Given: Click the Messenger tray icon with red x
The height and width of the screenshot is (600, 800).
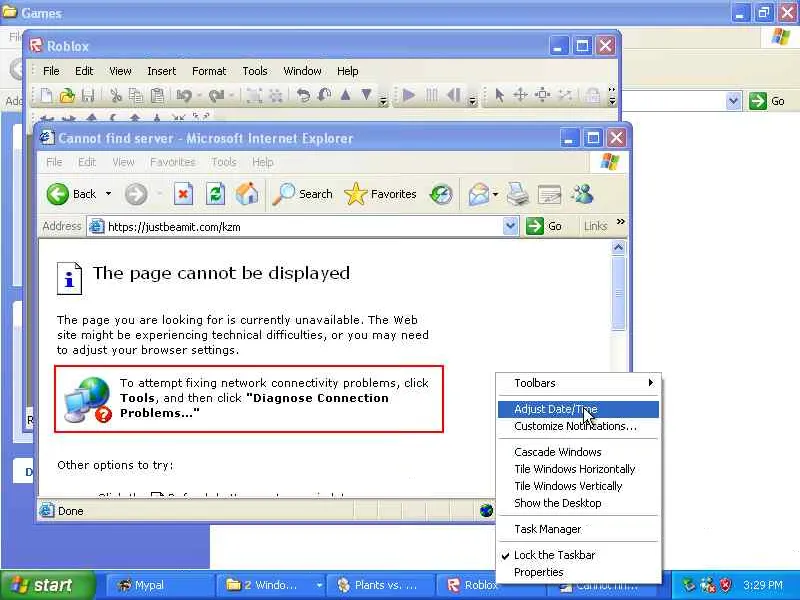Looking at the screenshot, I should click(x=708, y=585).
